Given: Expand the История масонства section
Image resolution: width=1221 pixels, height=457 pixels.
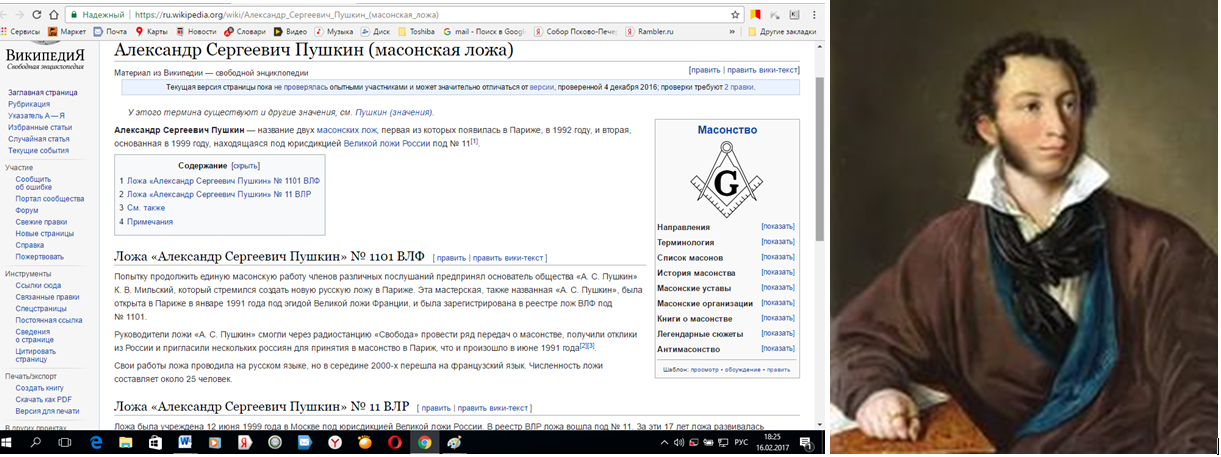Looking at the screenshot, I should (777, 272).
